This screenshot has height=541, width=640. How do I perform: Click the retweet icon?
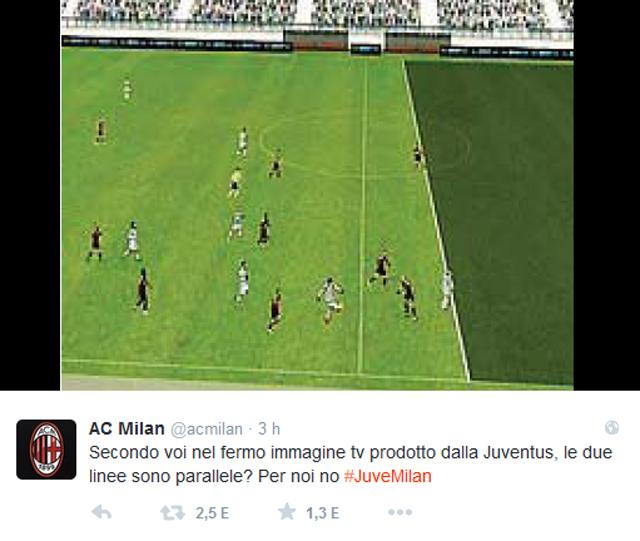(172, 512)
